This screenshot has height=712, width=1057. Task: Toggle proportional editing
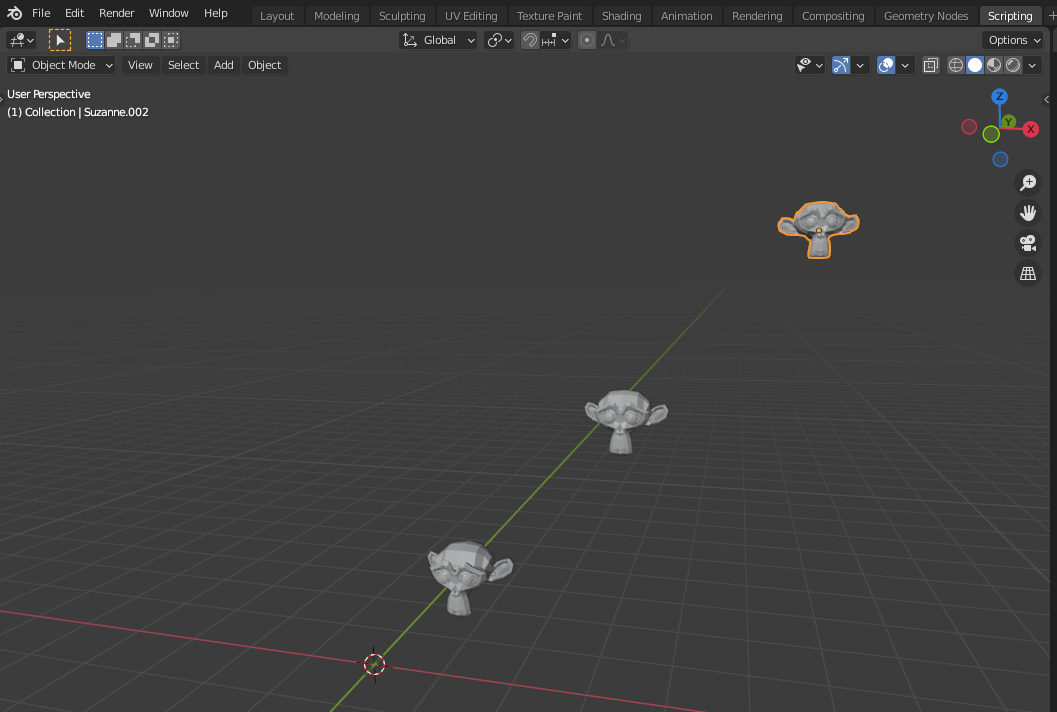click(587, 40)
